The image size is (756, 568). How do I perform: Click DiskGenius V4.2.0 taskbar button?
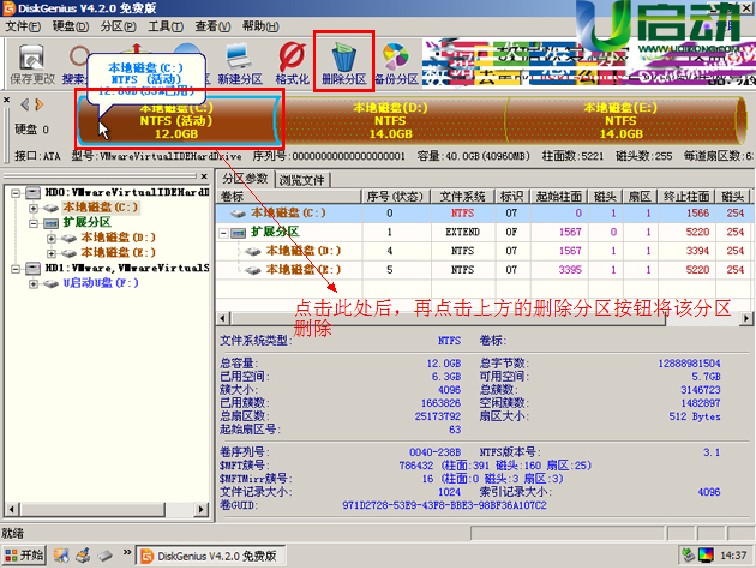coord(211,555)
